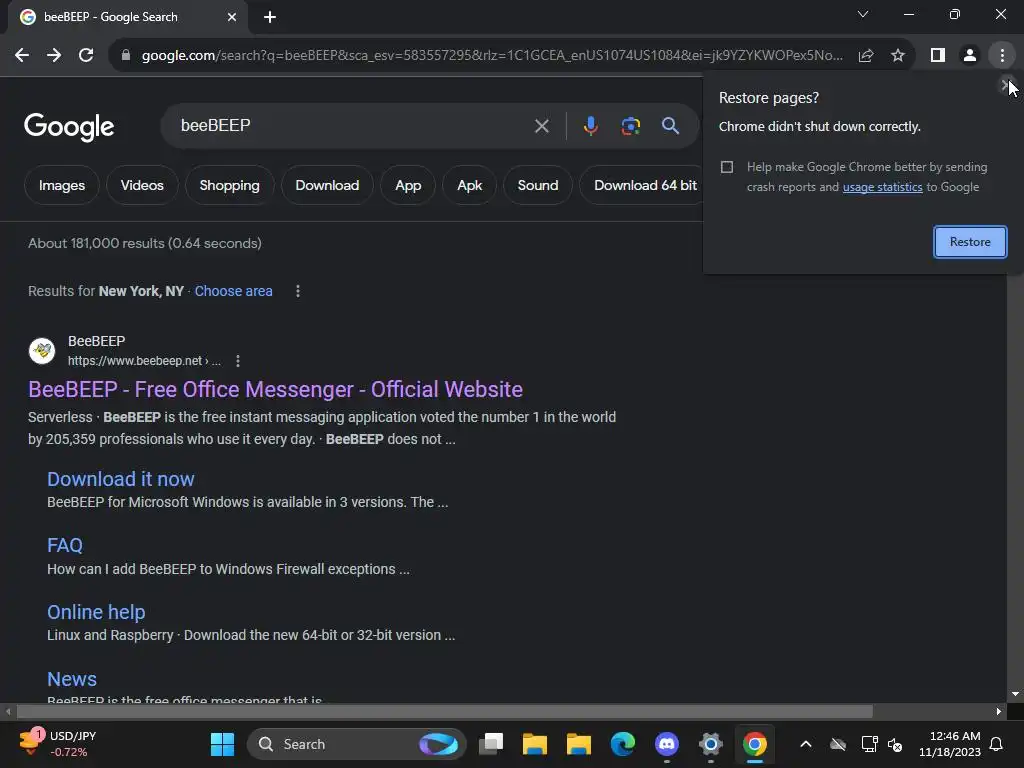View site information padlock icon
Image resolution: width=1024 pixels, height=768 pixels.
tap(126, 56)
